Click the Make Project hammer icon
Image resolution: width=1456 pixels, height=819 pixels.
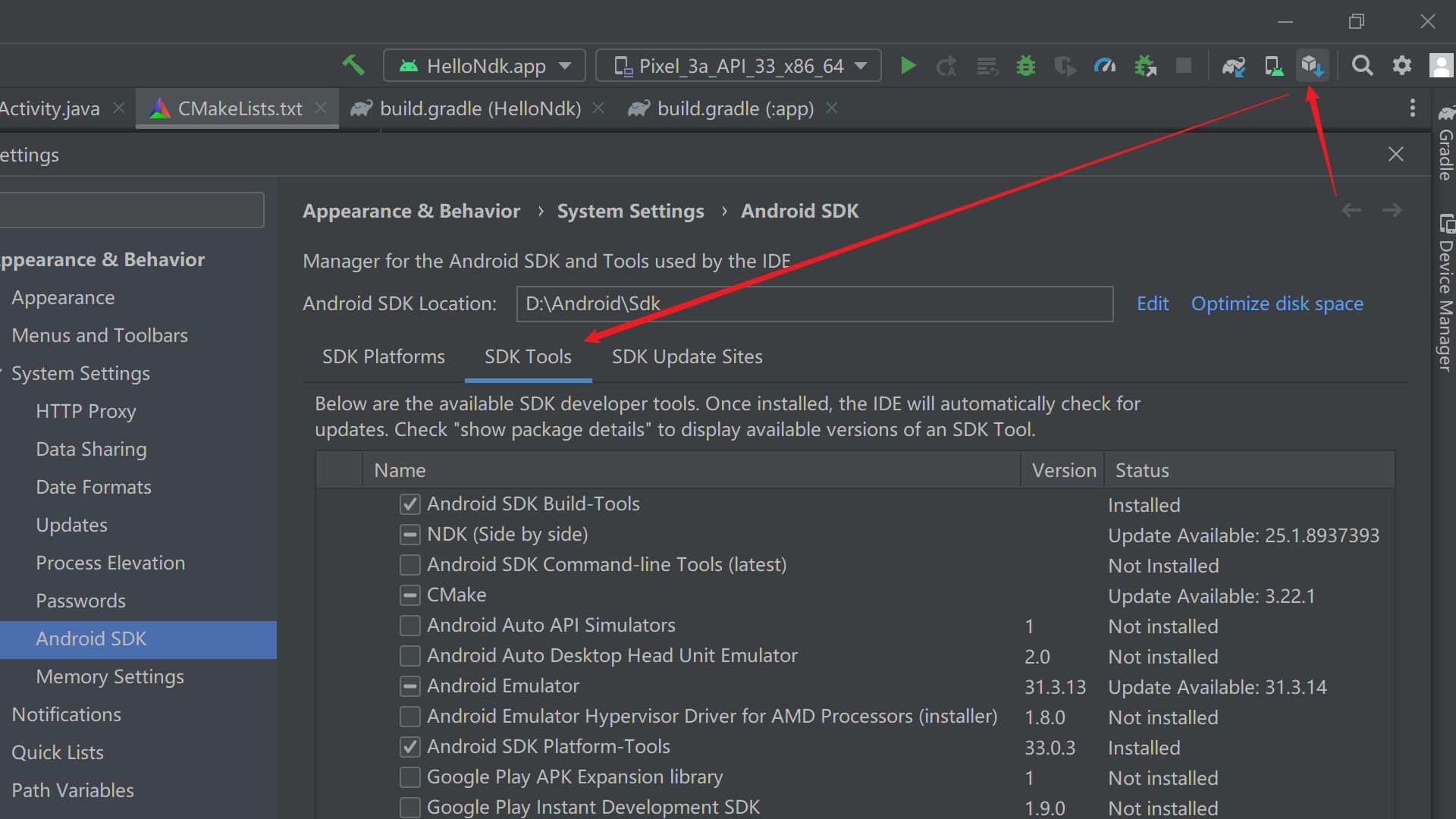tap(353, 66)
